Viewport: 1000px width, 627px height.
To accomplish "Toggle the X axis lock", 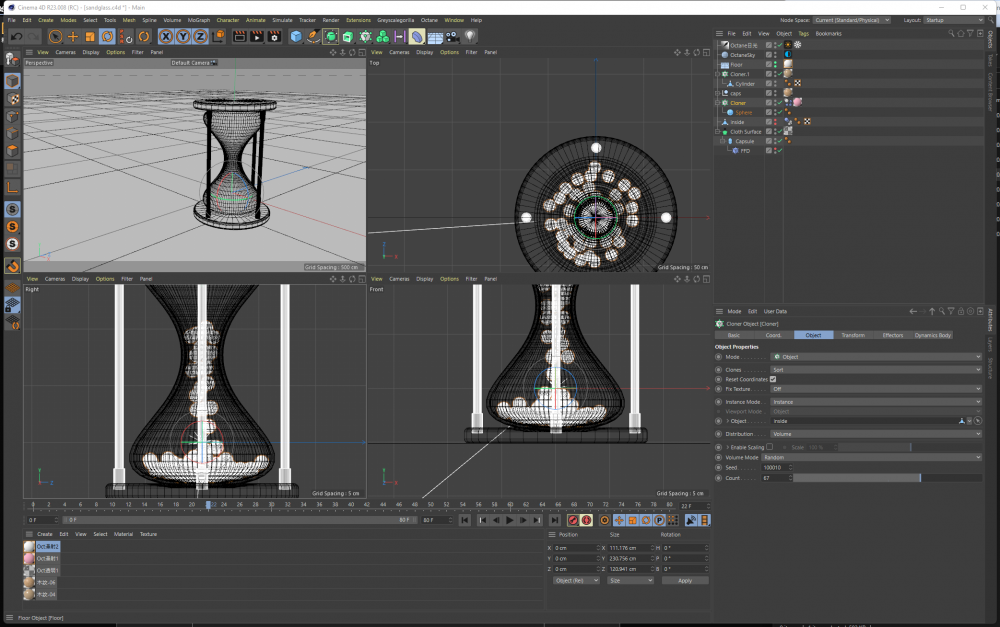I will [166, 37].
